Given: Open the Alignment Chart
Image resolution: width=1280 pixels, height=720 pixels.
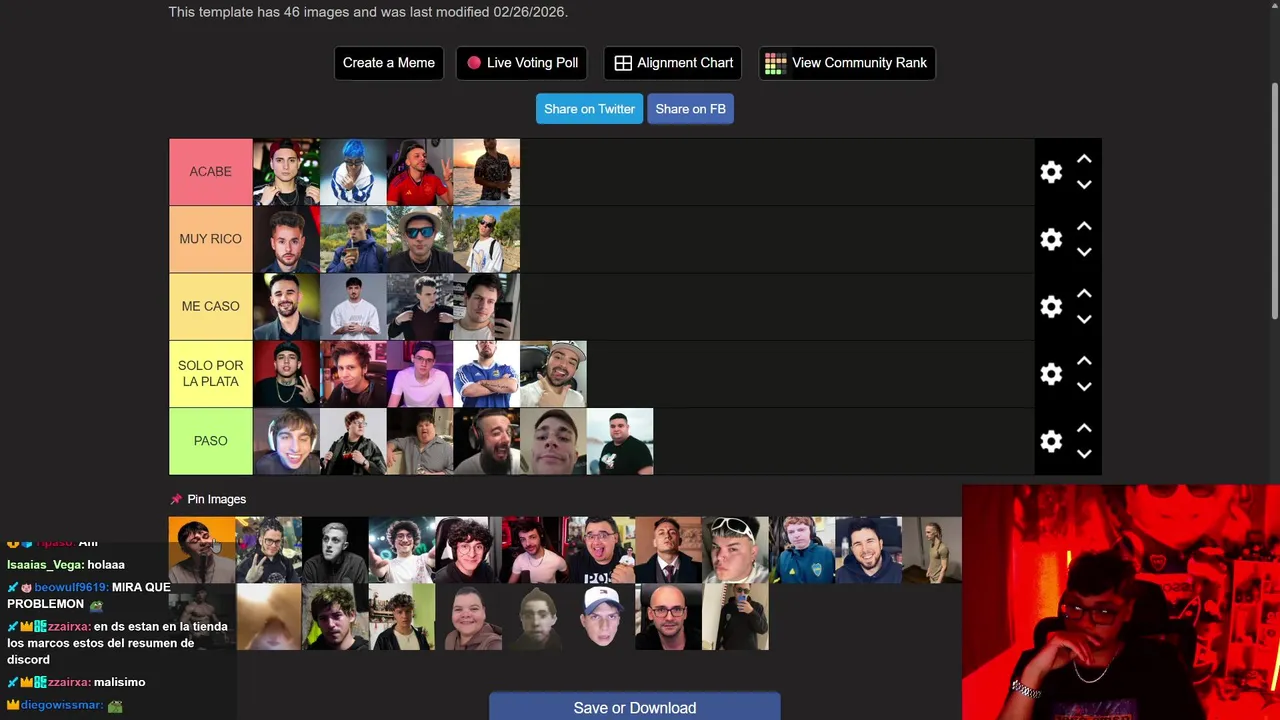Looking at the screenshot, I should click(673, 63).
